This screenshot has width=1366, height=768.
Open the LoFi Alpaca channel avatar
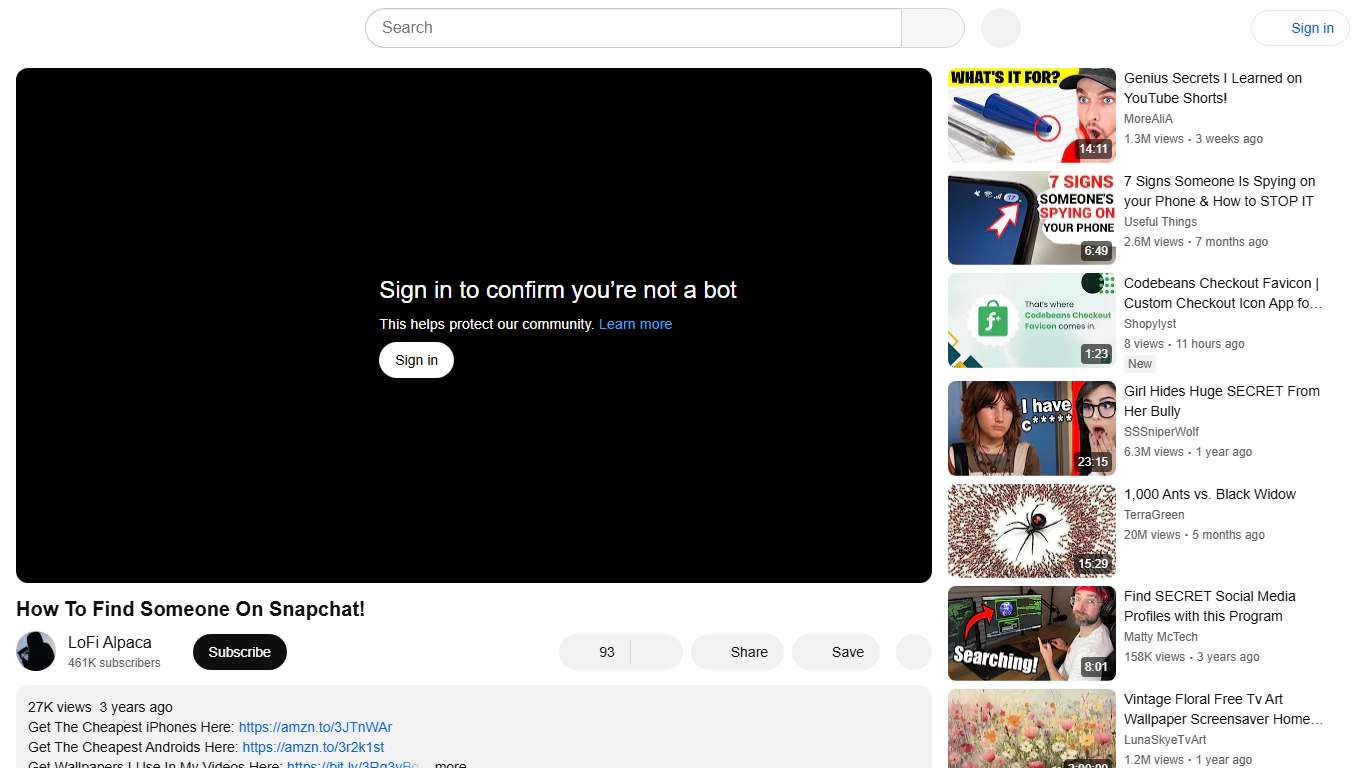pos(36,651)
